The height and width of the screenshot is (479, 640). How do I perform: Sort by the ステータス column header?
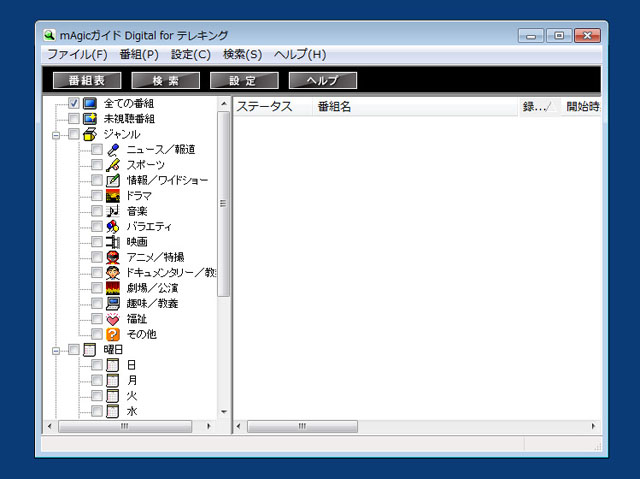[273, 107]
